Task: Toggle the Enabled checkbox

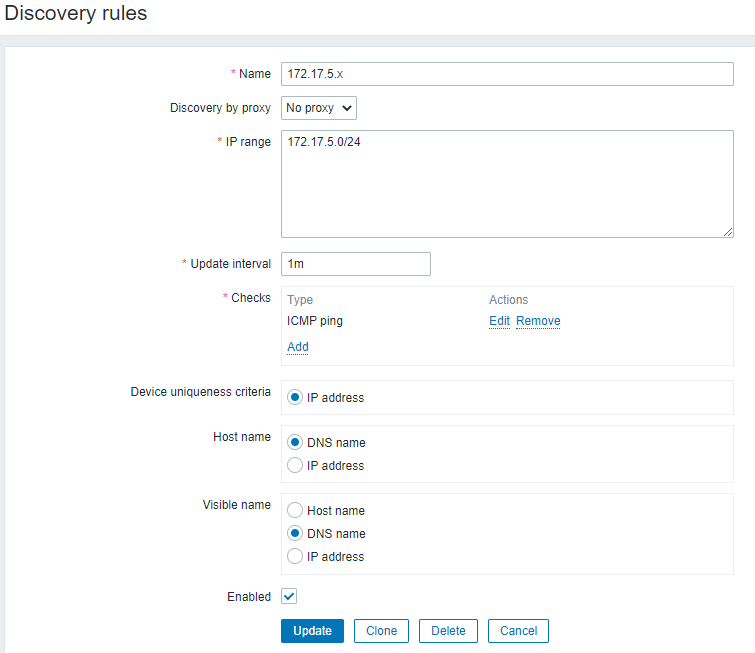Action: (289, 596)
